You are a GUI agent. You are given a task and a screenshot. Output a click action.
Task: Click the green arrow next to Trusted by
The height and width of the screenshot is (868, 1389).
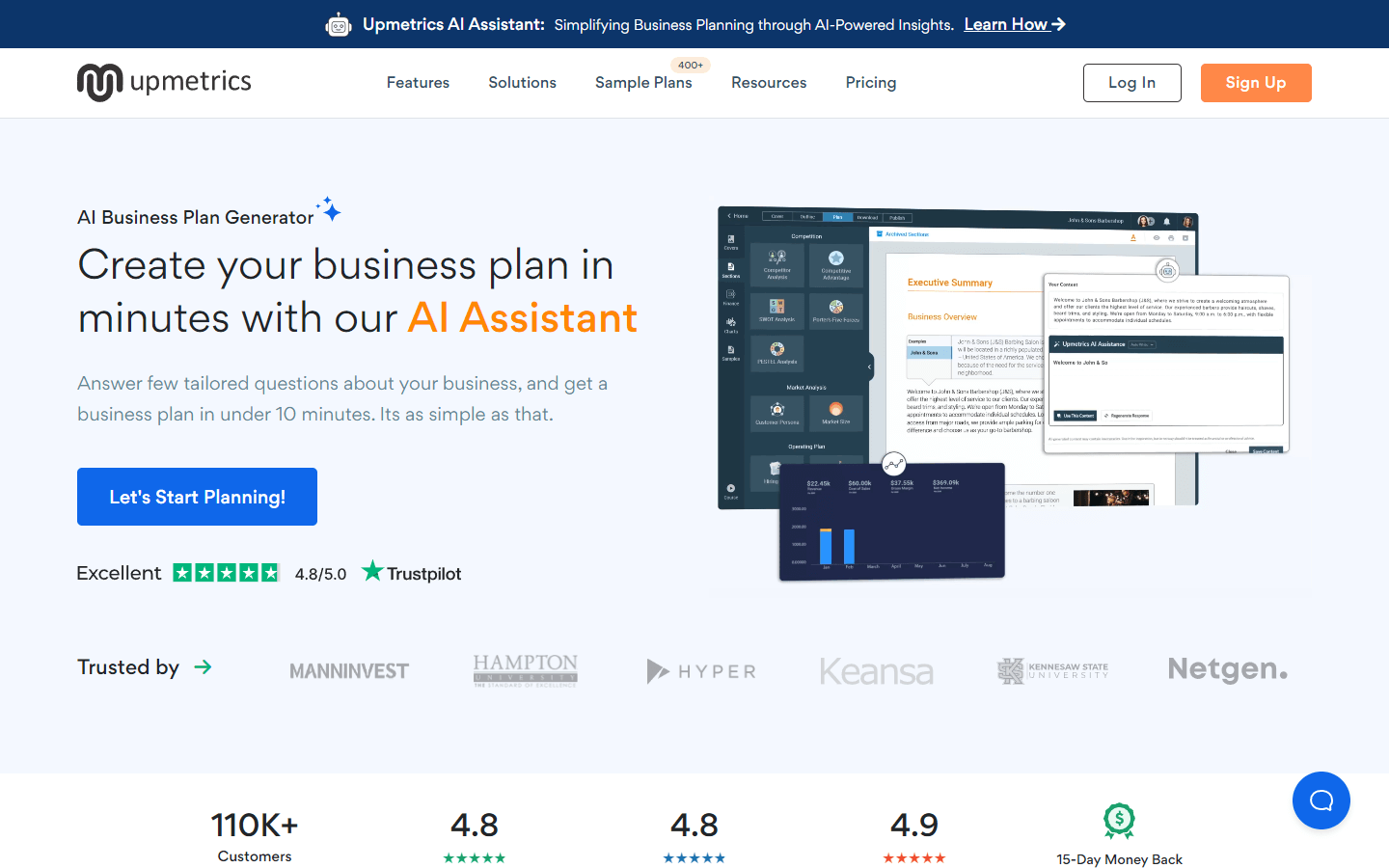(203, 666)
